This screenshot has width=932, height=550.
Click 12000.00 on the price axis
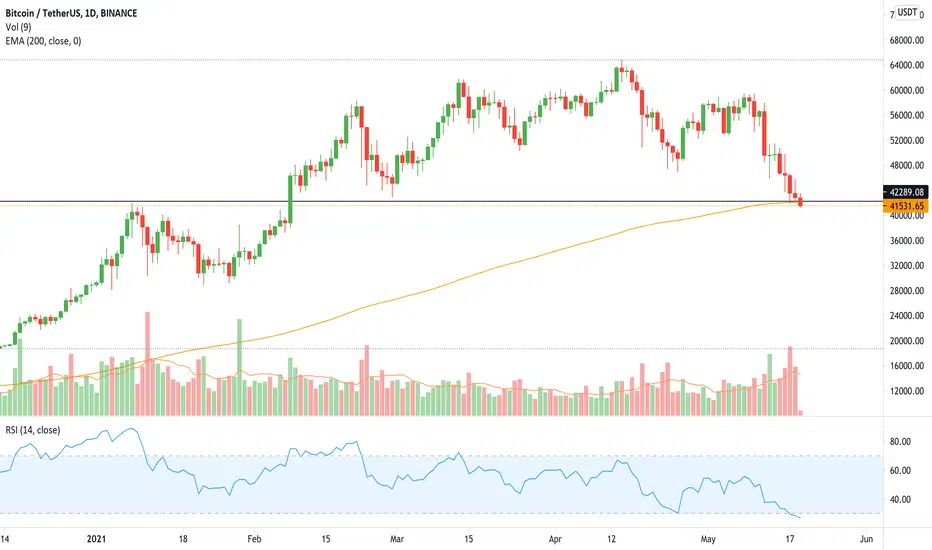point(906,391)
